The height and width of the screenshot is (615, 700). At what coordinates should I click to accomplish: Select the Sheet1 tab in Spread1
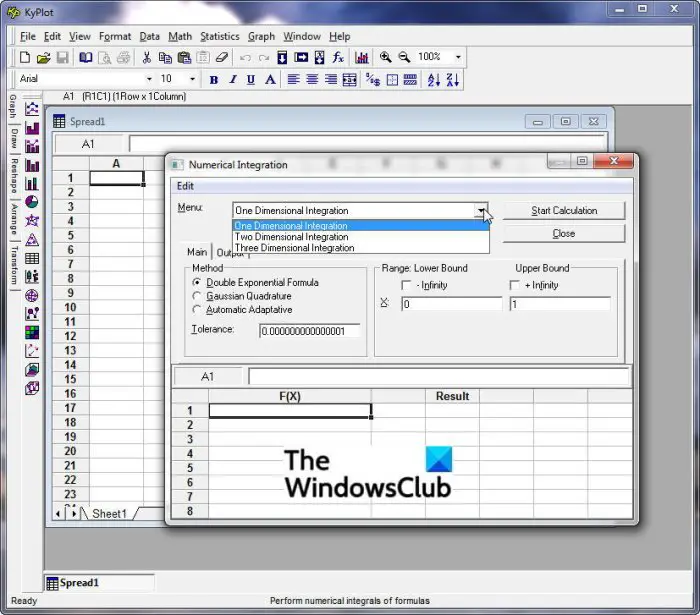point(109,514)
